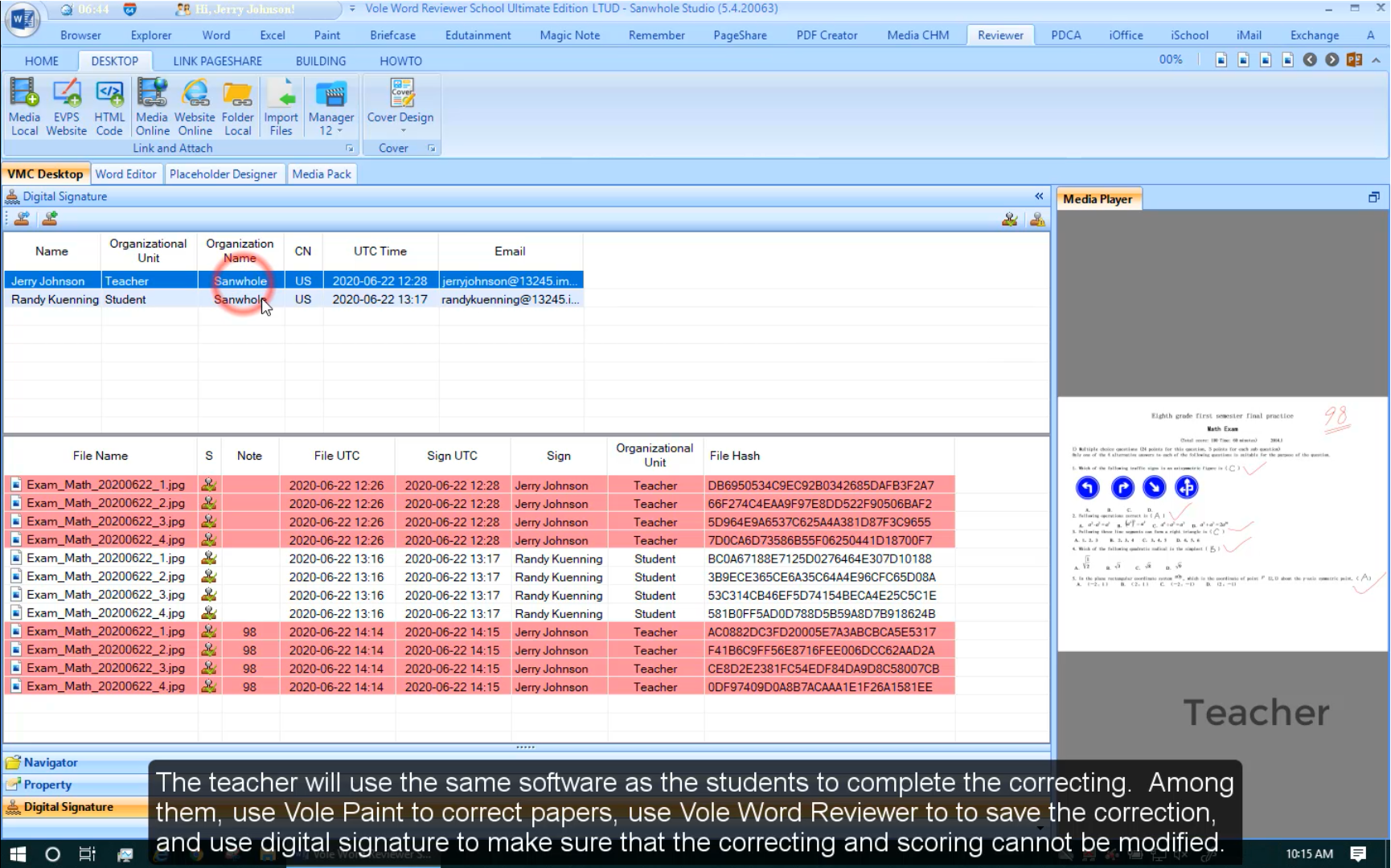This screenshot has height=868, width=1391.
Task: Click the Media Local icon
Action: [x=24, y=108]
